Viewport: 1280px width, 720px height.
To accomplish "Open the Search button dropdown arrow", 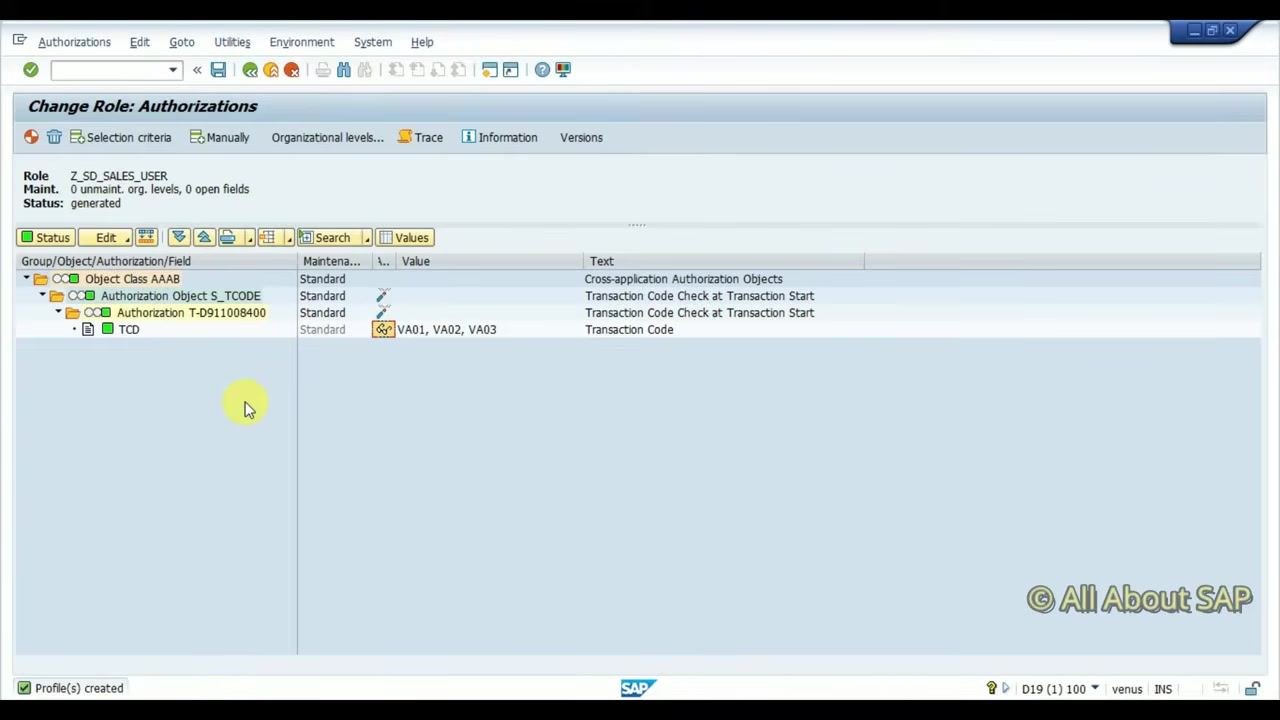I will (x=367, y=238).
